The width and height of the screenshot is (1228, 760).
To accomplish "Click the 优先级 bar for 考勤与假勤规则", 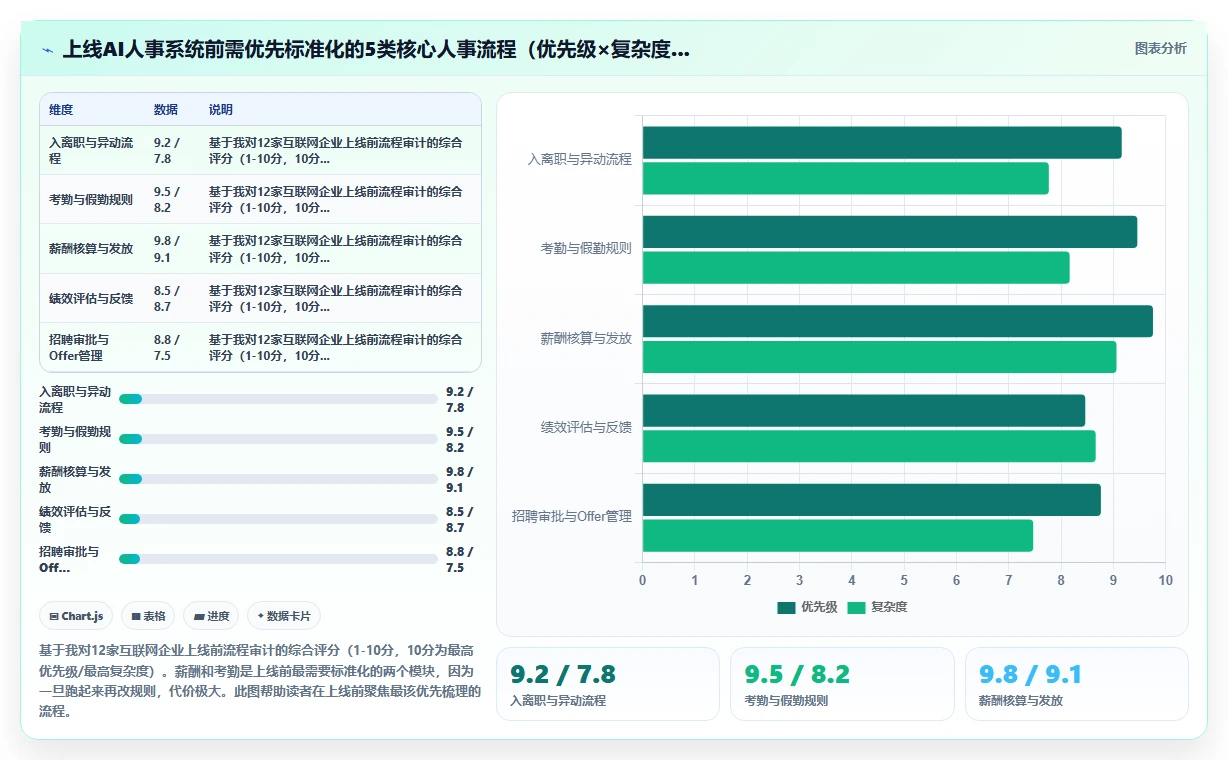I will [x=890, y=232].
